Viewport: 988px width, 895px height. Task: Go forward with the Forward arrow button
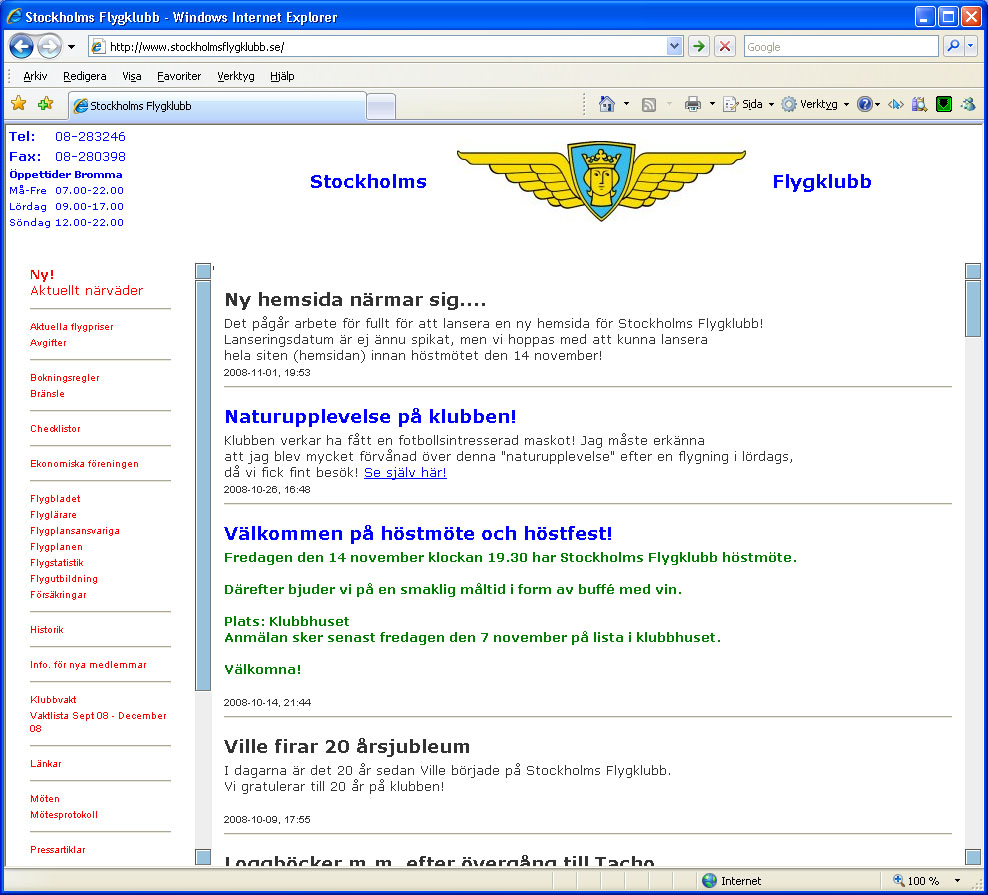tap(49, 47)
